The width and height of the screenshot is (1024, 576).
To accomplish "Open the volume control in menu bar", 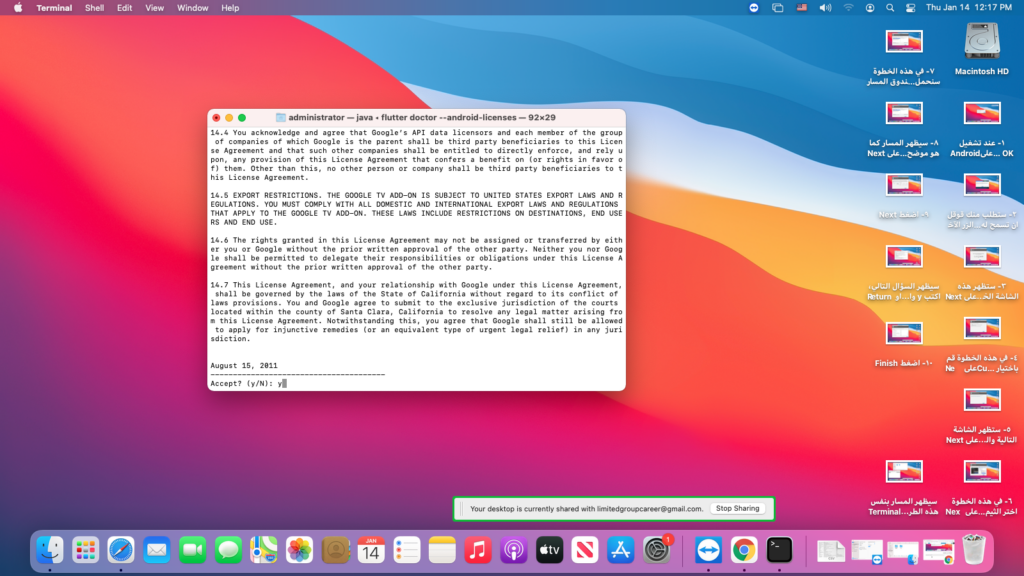I will click(825, 8).
